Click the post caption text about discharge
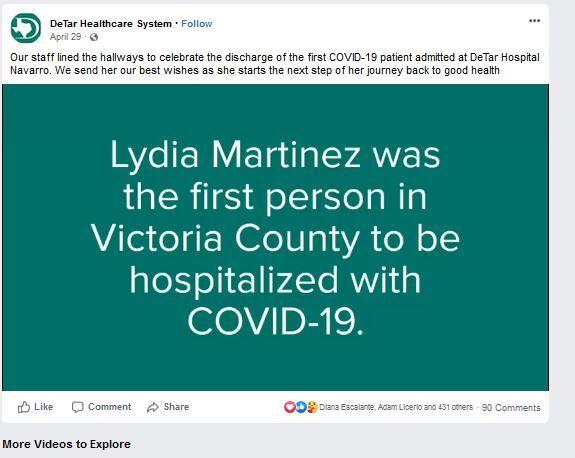Viewport: 575px width, 458px height. point(275,64)
